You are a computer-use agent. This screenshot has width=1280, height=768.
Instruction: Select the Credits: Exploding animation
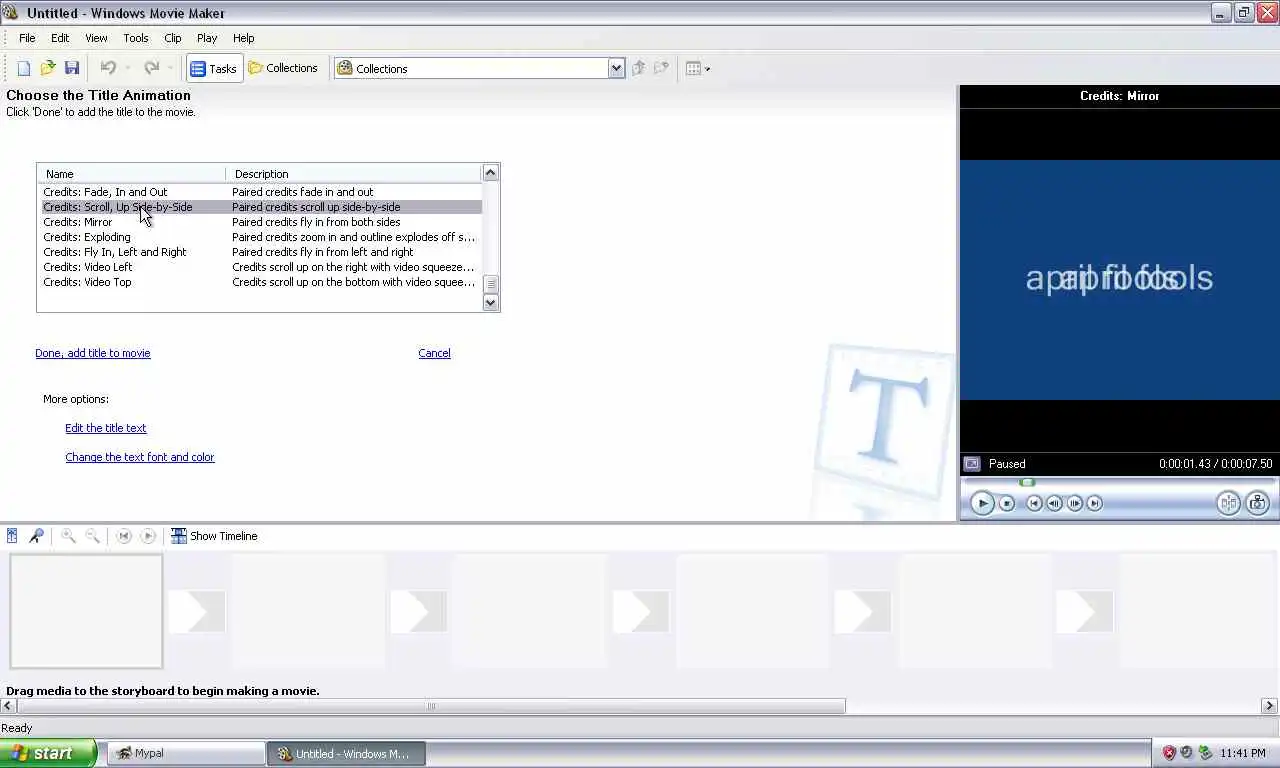click(x=260, y=237)
